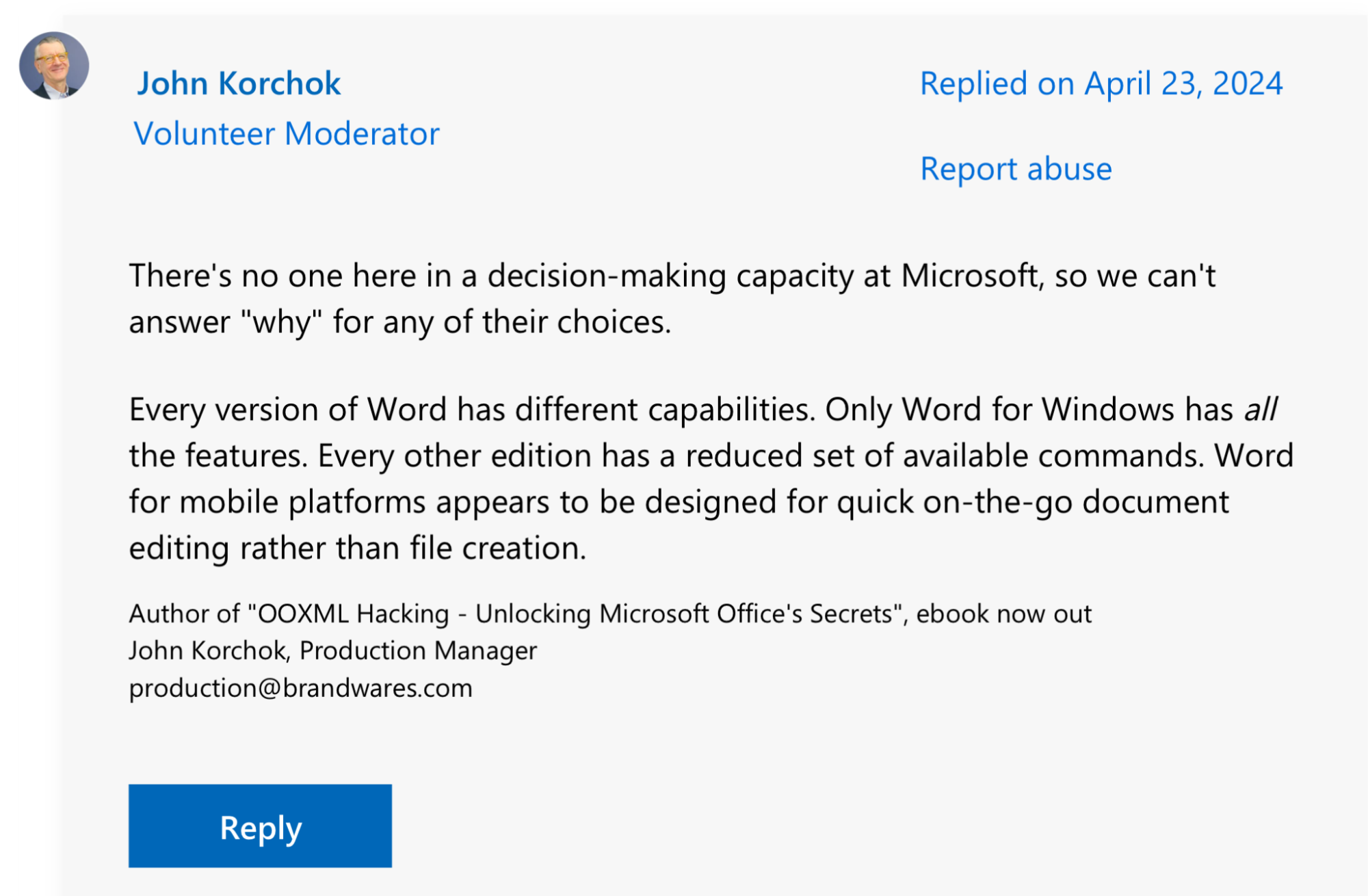Open John Korchok's profile name link

click(239, 84)
